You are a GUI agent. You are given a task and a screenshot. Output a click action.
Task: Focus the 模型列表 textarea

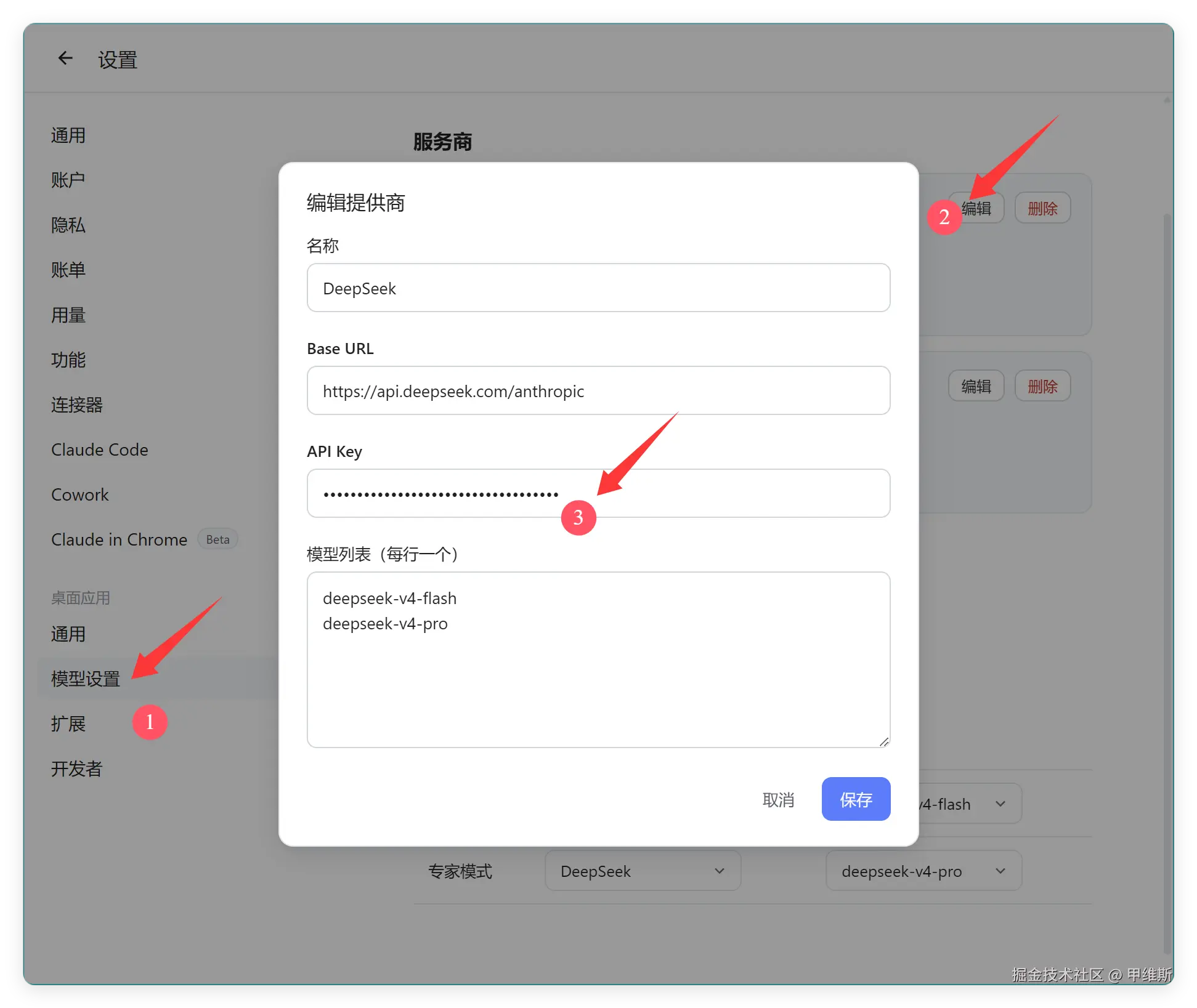(x=598, y=660)
